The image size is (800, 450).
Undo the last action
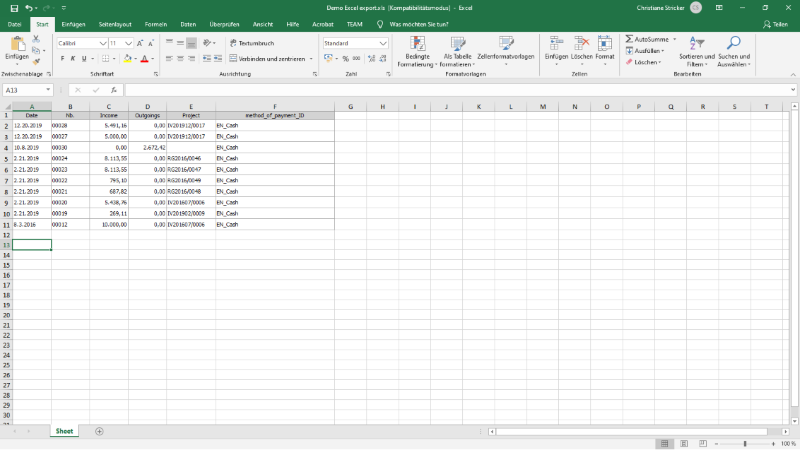click(29, 8)
